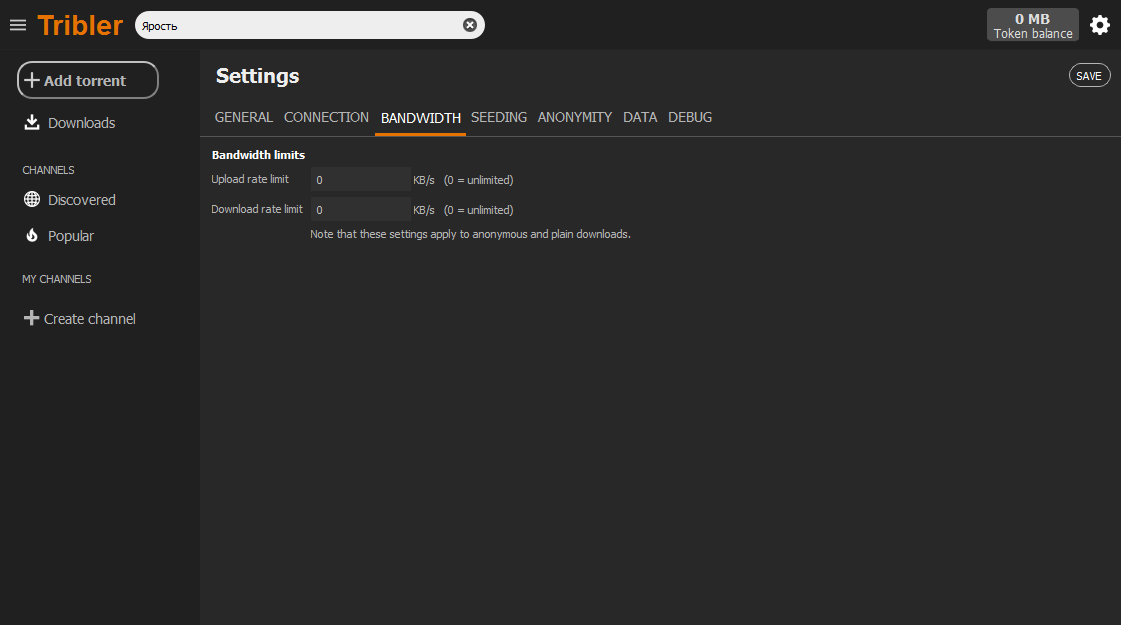Screen dimensions: 1121x625
Task: Save the settings
Action: [1089, 76]
